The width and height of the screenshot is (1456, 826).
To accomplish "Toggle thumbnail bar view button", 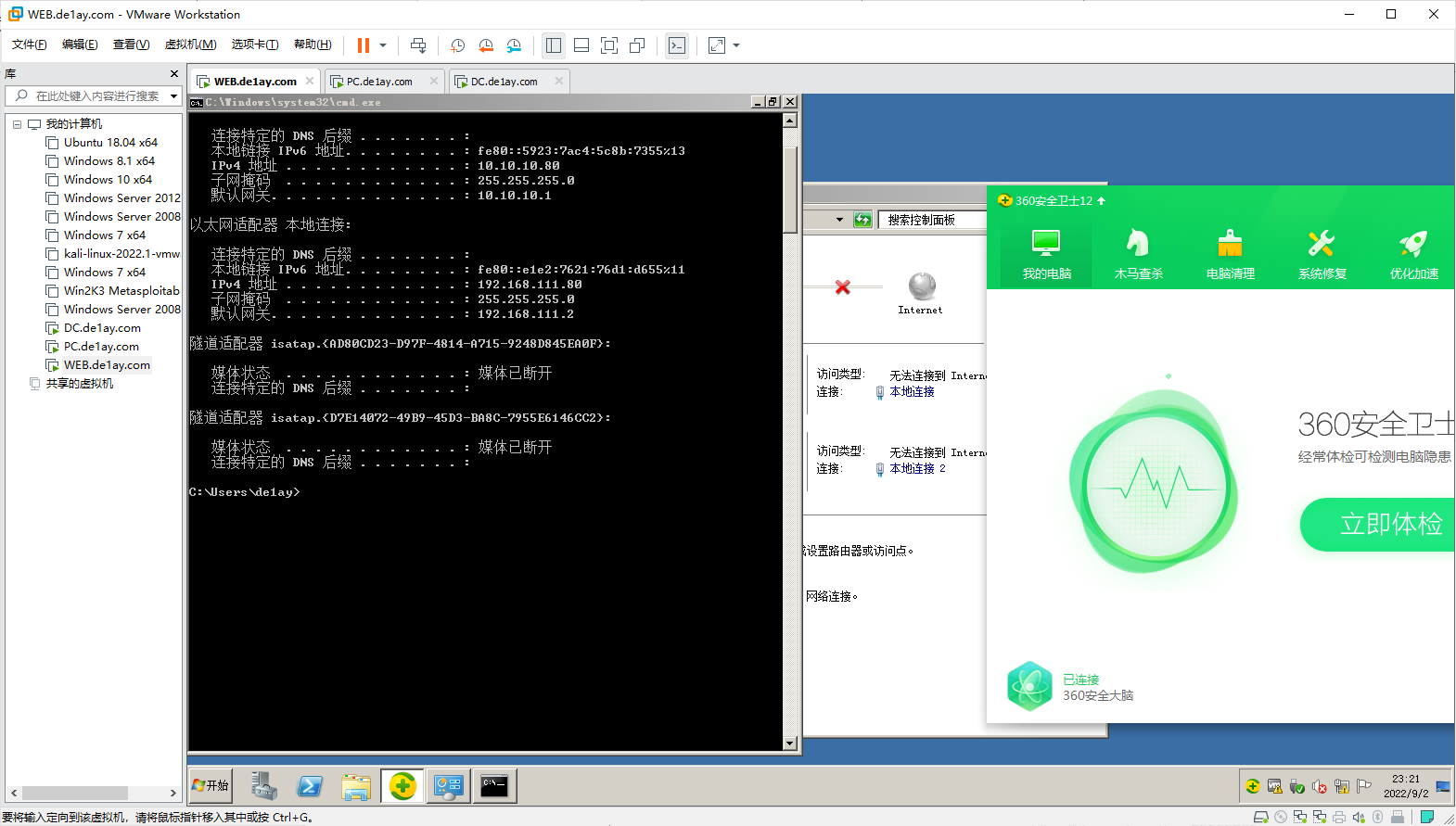I will click(x=581, y=45).
